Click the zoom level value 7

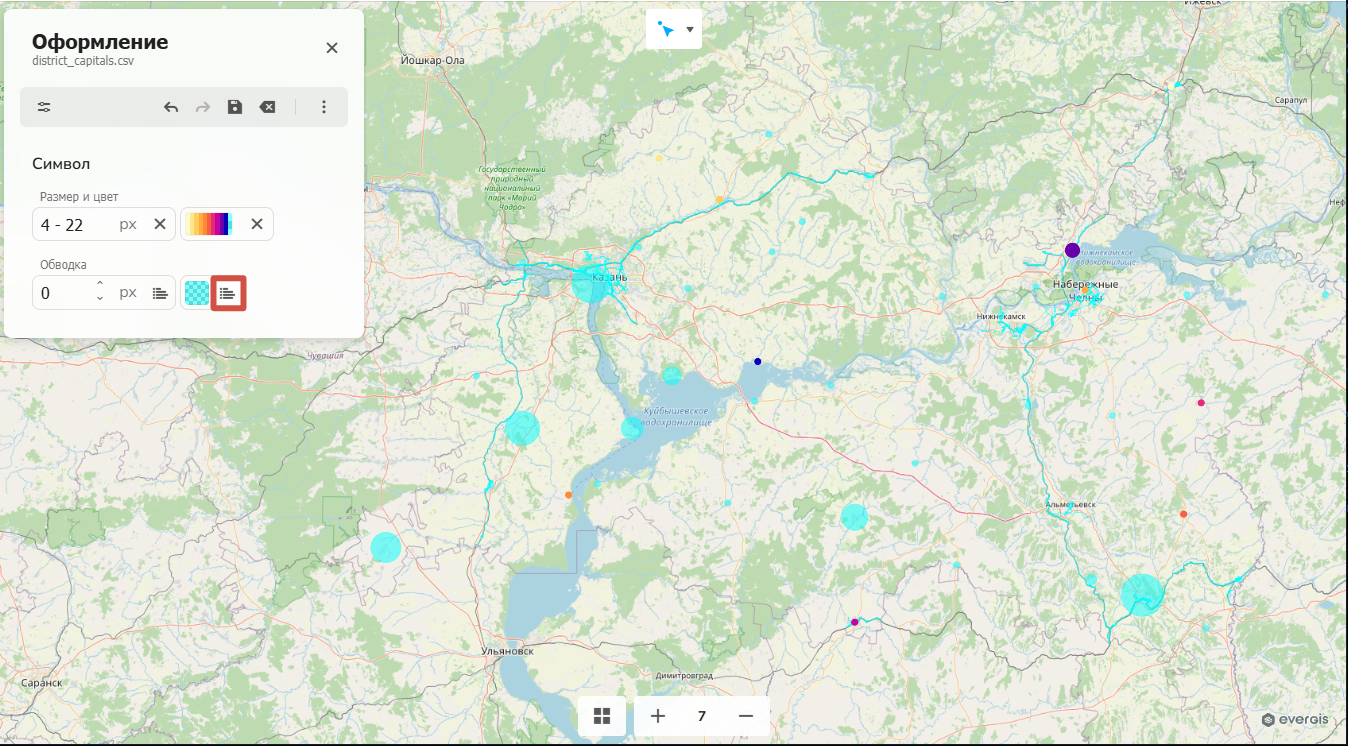tap(702, 716)
